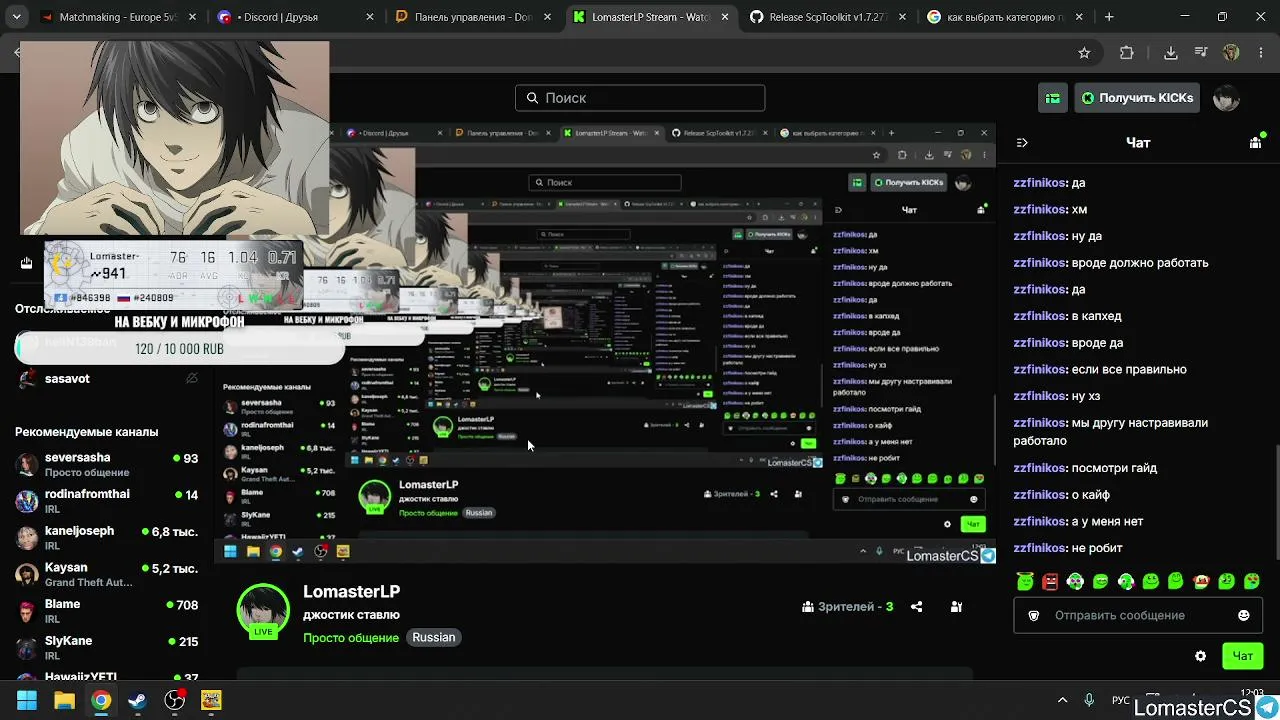This screenshot has height=720, width=1280.
Task: Click the Russian language tag
Action: [x=434, y=638]
